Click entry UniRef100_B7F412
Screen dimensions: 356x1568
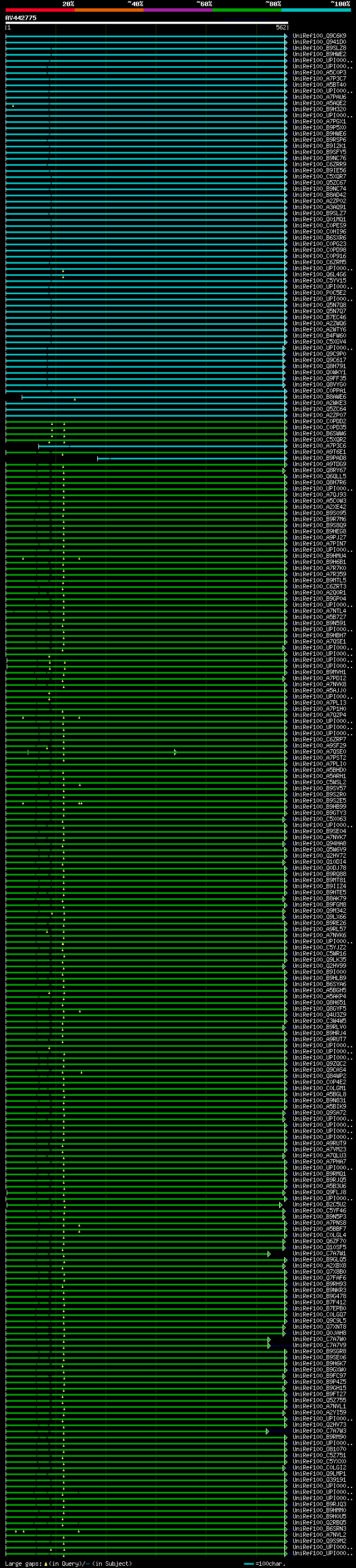[x=319, y=1302]
